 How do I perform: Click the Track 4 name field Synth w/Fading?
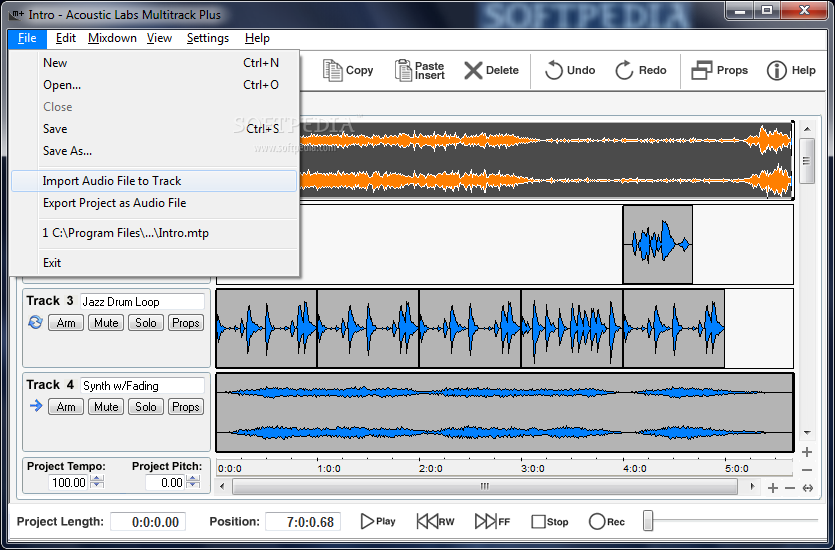pyautogui.click(x=142, y=385)
